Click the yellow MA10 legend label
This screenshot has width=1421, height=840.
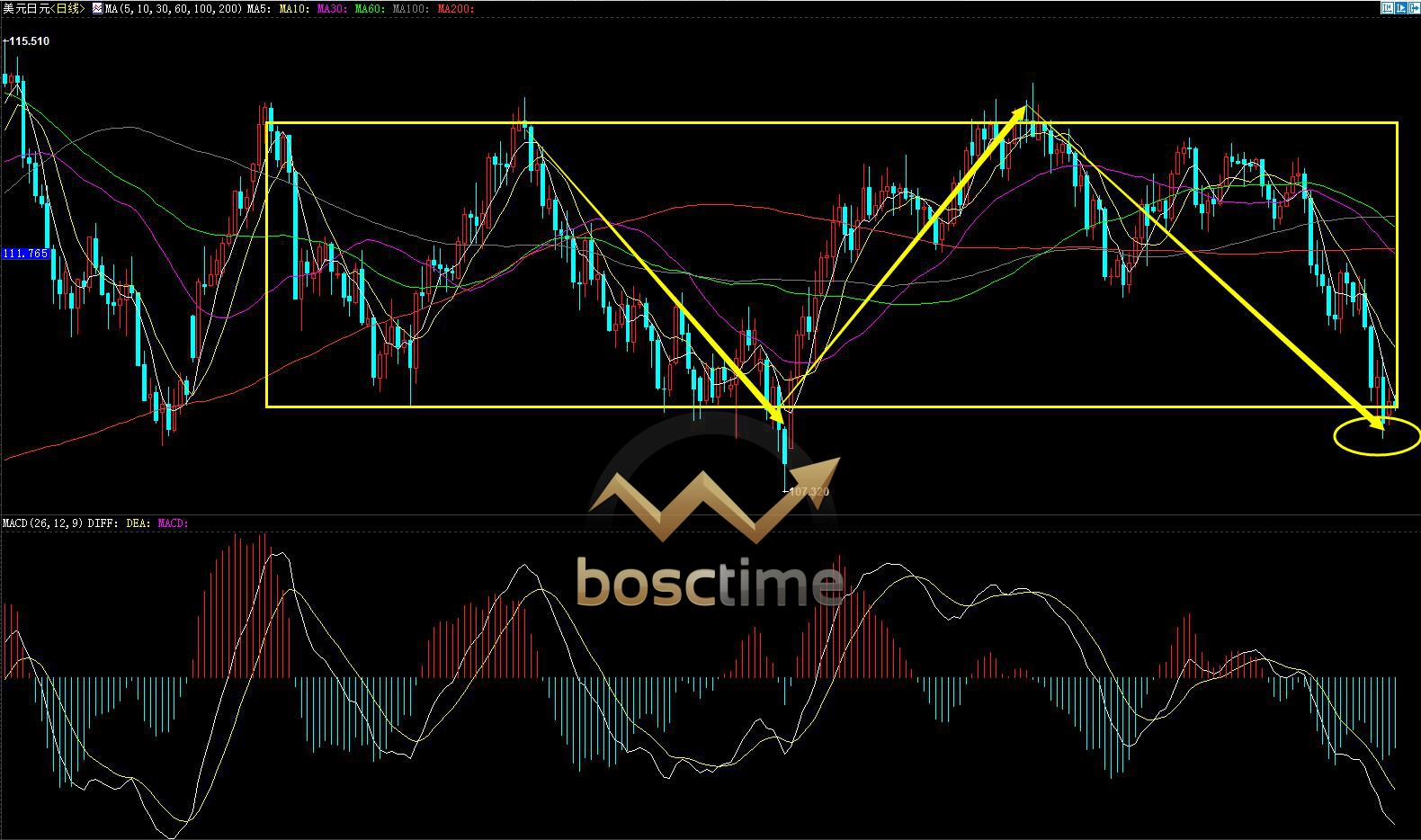(292, 8)
